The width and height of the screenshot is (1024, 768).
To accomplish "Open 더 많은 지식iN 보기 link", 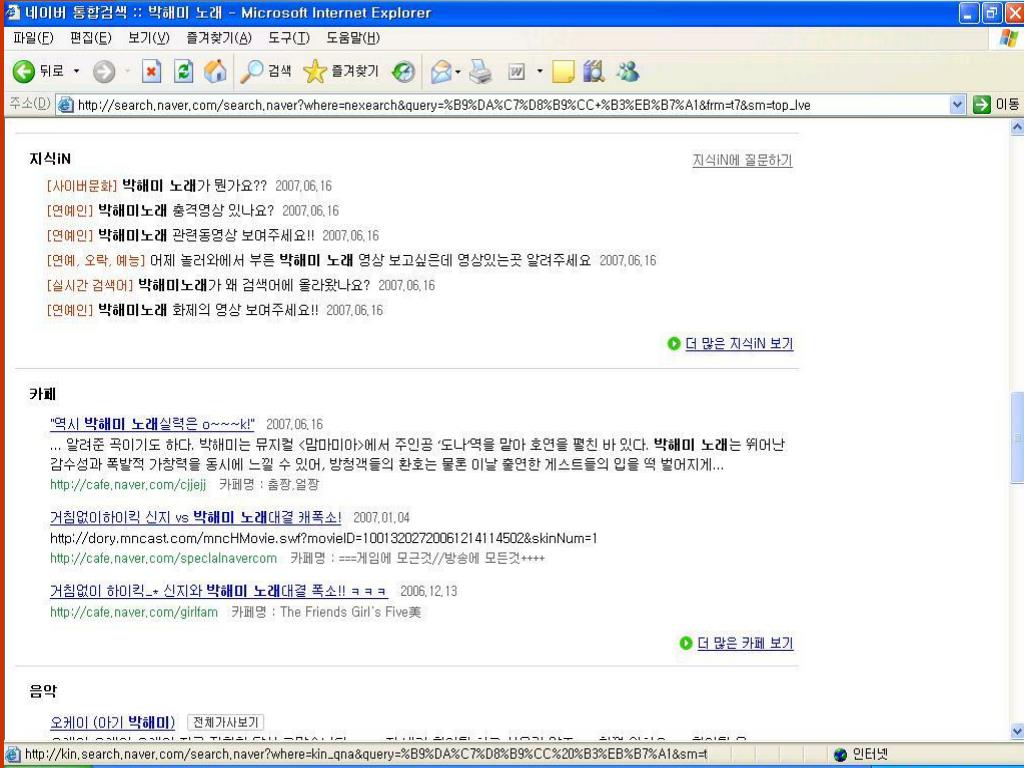I will tap(739, 344).
